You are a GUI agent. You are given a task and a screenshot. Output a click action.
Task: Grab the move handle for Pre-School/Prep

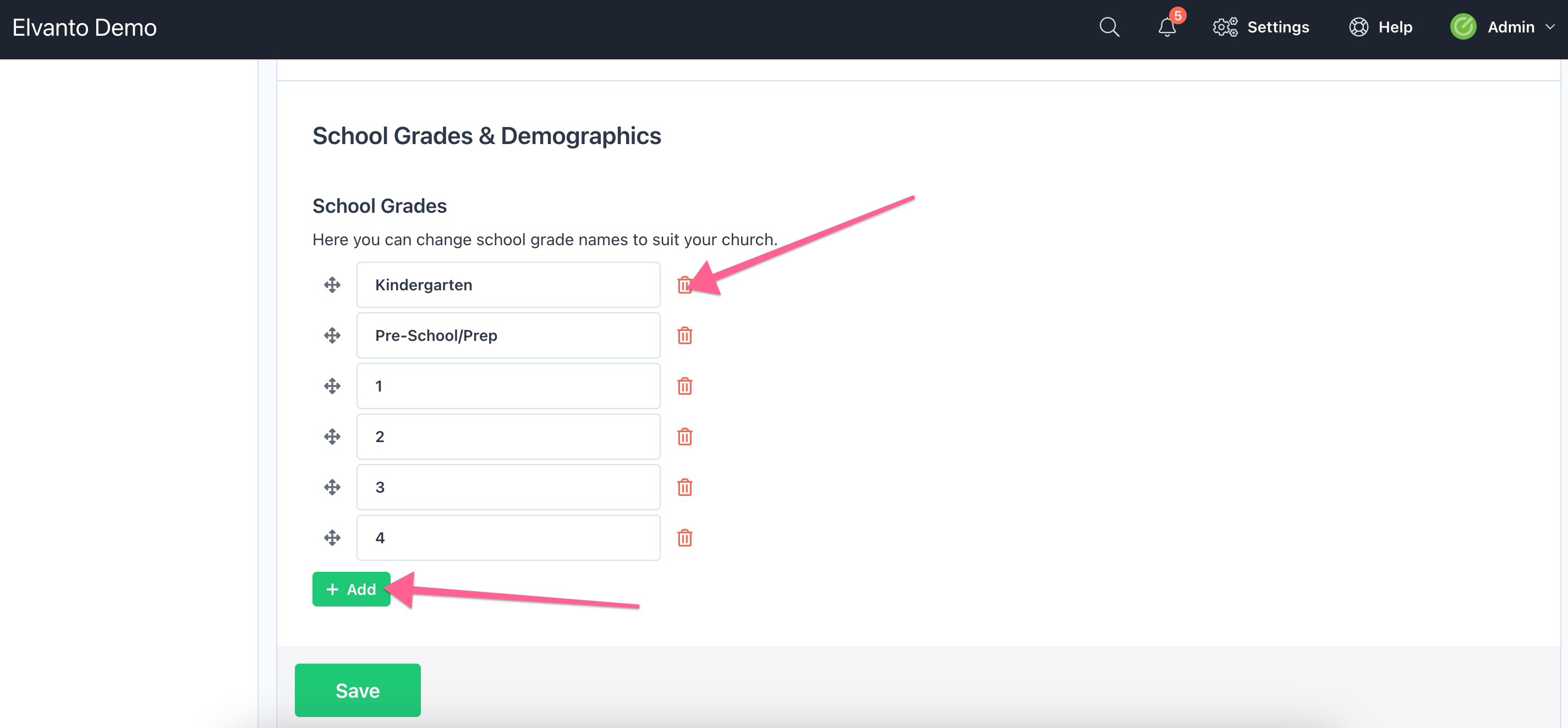pos(332,335)
